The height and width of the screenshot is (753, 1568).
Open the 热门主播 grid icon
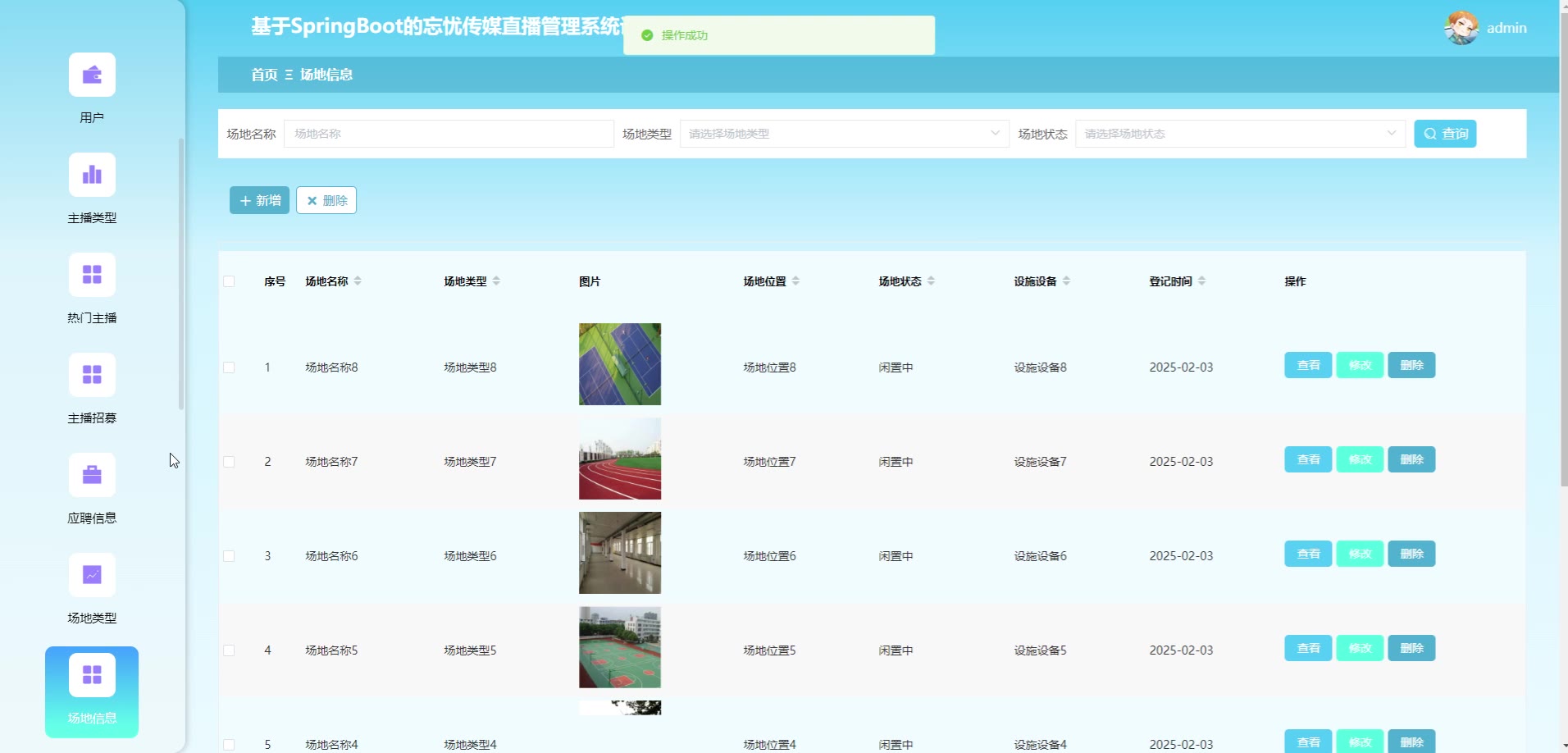pyautogui.click(x=92, y=275)
